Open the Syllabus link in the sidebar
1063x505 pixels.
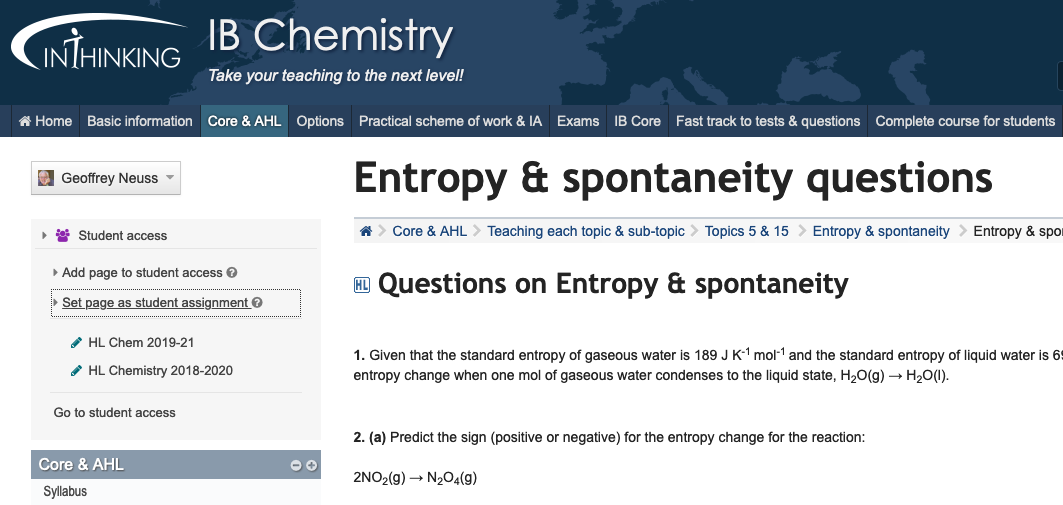point(65,492)
